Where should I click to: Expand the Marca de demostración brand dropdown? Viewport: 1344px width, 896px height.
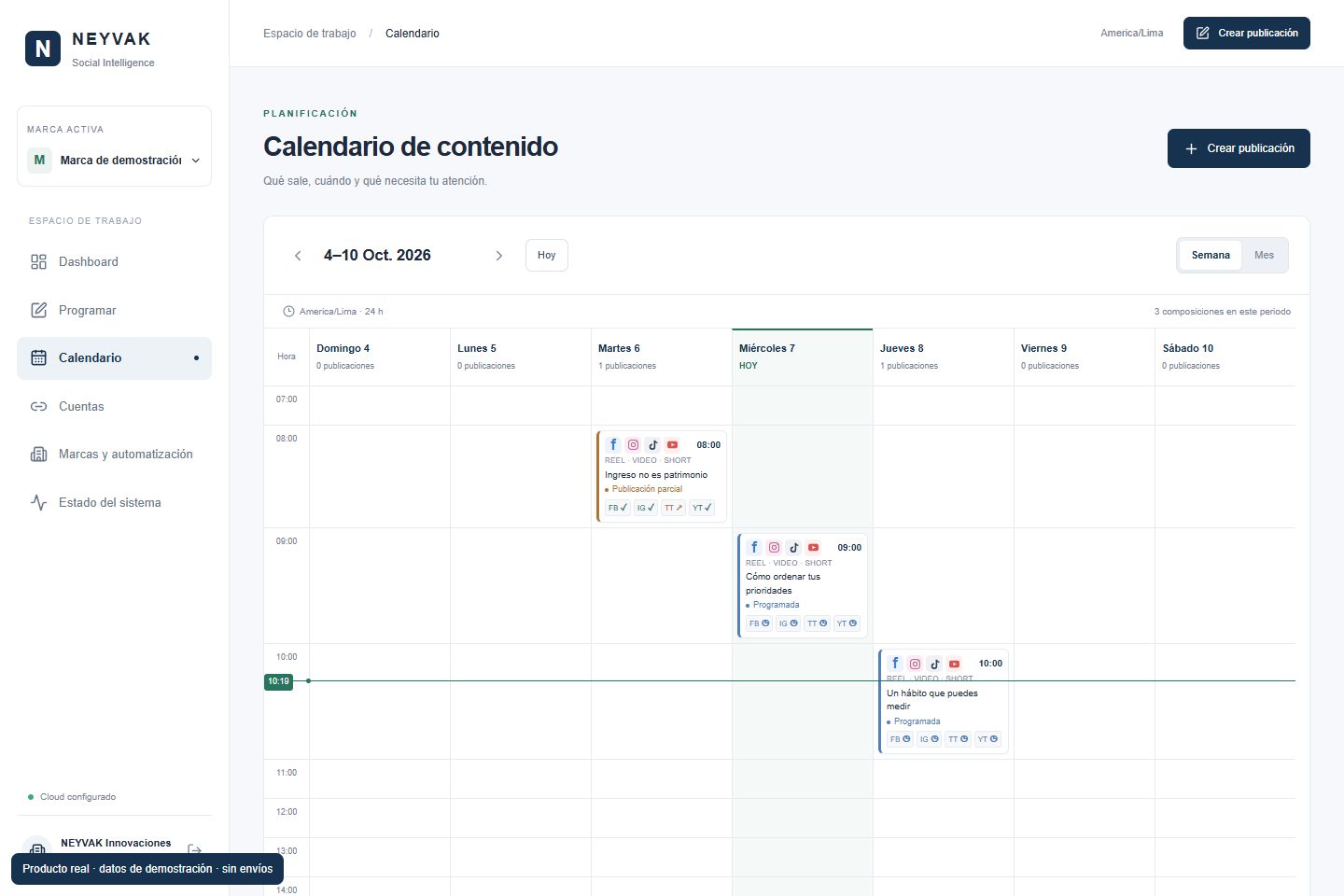point(115,160)
